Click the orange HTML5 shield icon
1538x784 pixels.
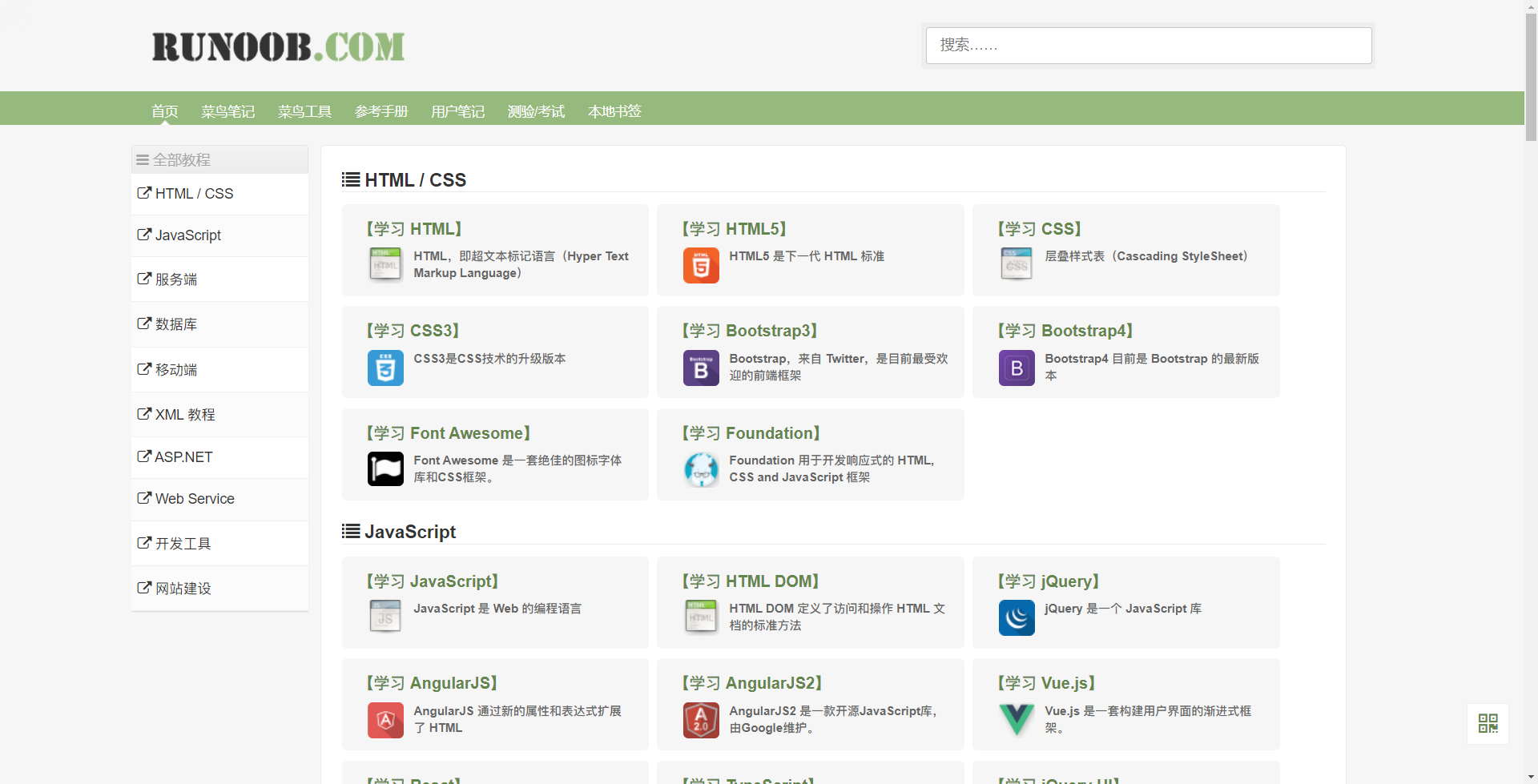(701, 266)
